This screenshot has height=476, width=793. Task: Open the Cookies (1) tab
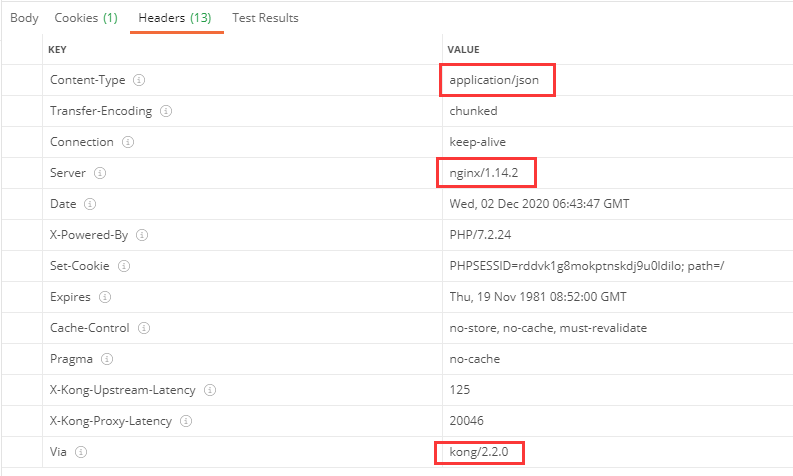click(85, 18)
